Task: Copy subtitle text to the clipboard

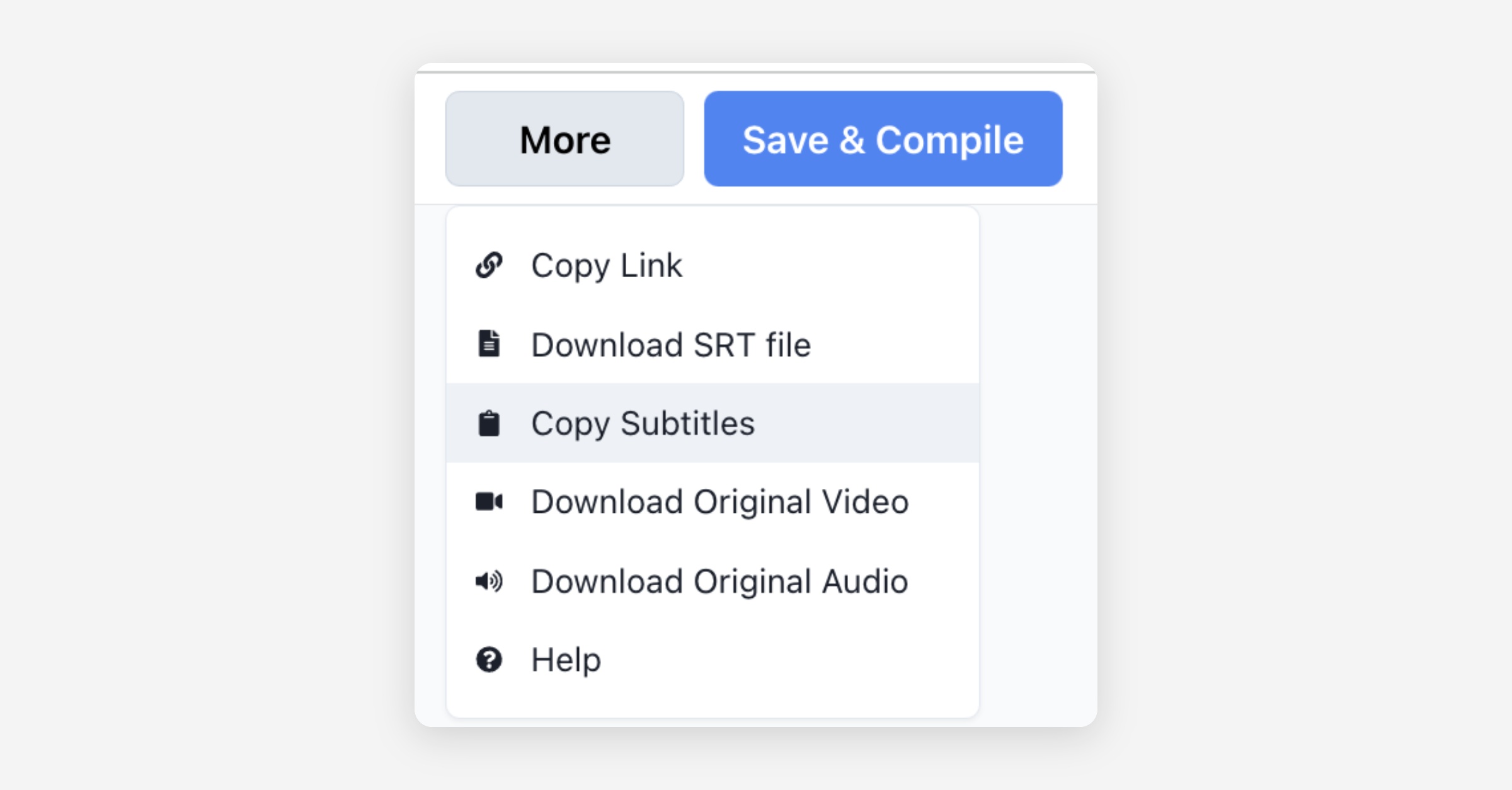Action: point(643,423)
